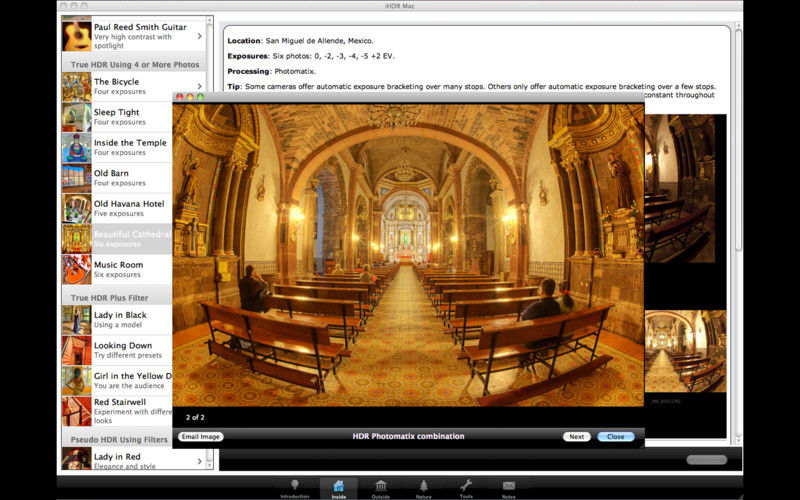This screenshot has height=500, width=800.
Task: Click the large cathedral HDR image
Action: 408,255
